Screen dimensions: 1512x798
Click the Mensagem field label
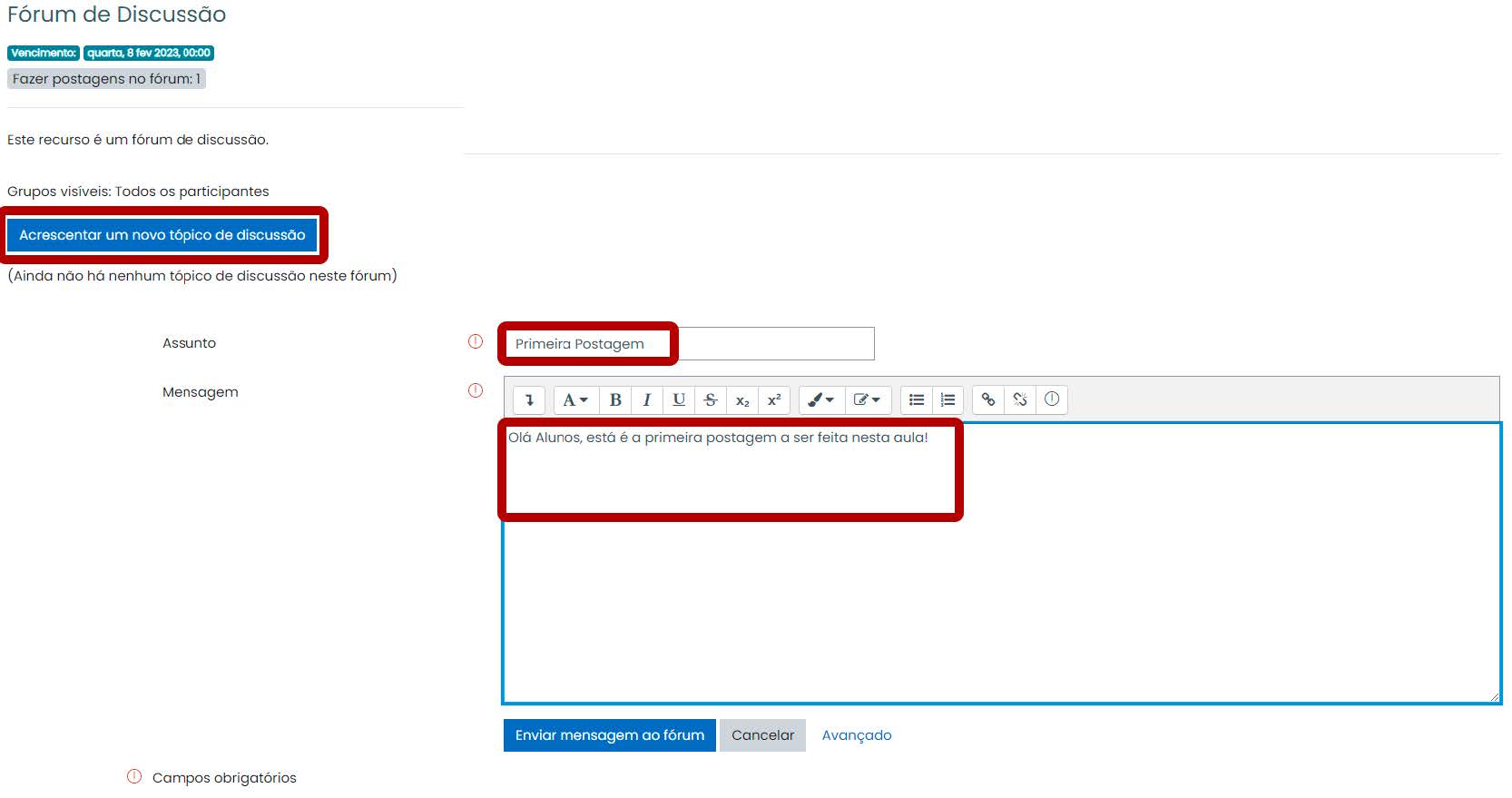(x=201, y=392)
